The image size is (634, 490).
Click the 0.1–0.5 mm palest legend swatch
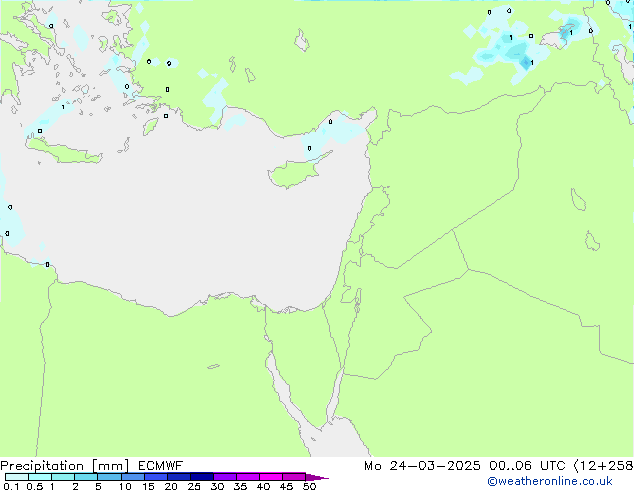point(17,477)
